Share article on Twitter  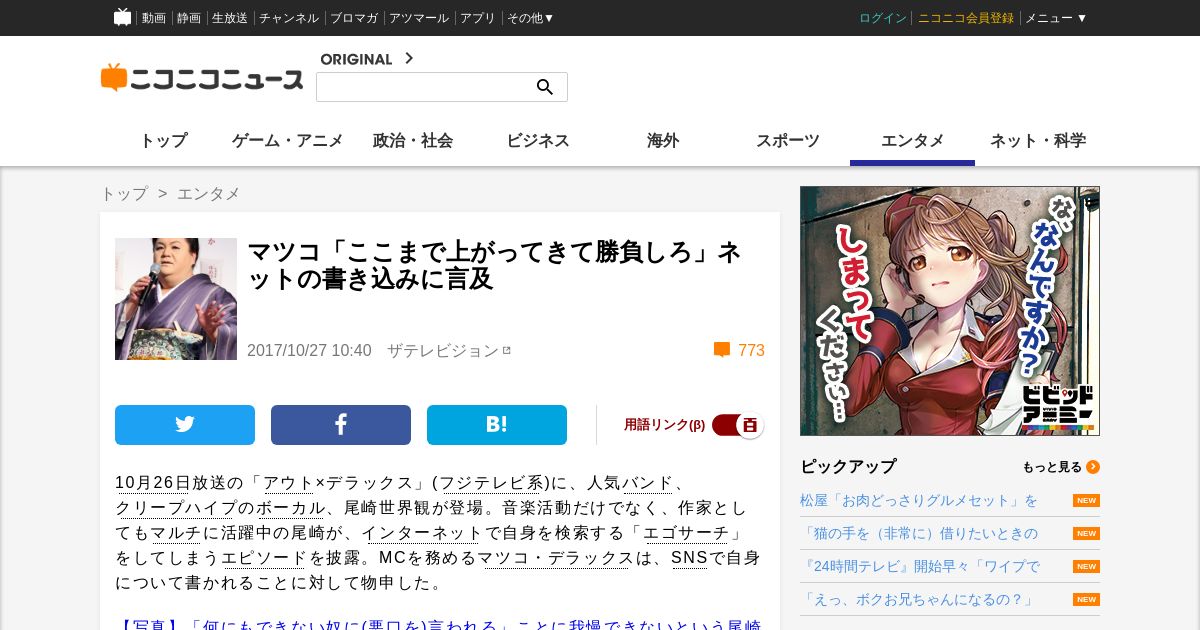185,425
